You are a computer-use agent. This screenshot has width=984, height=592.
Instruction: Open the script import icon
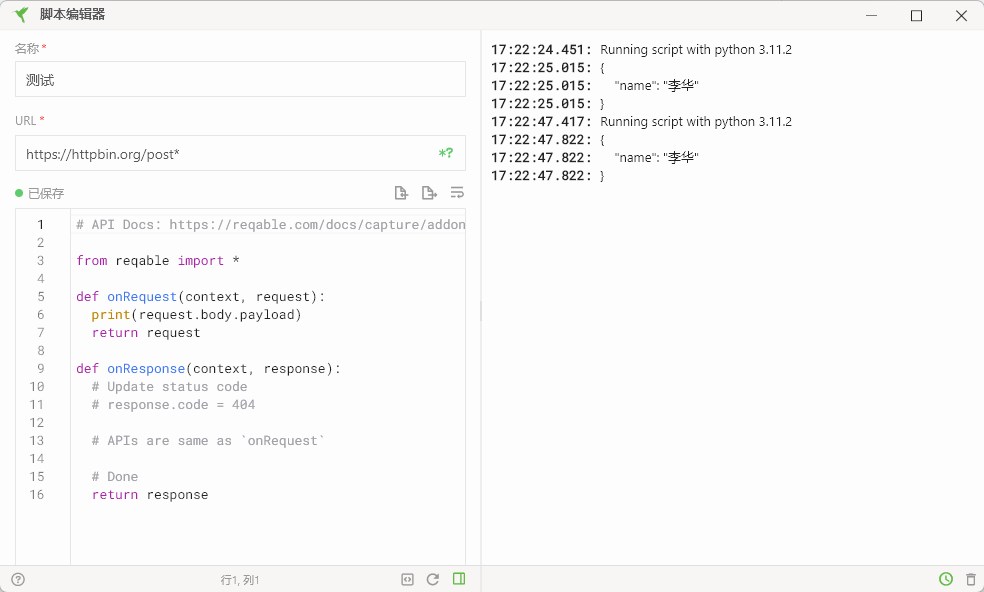click(401, 192)
